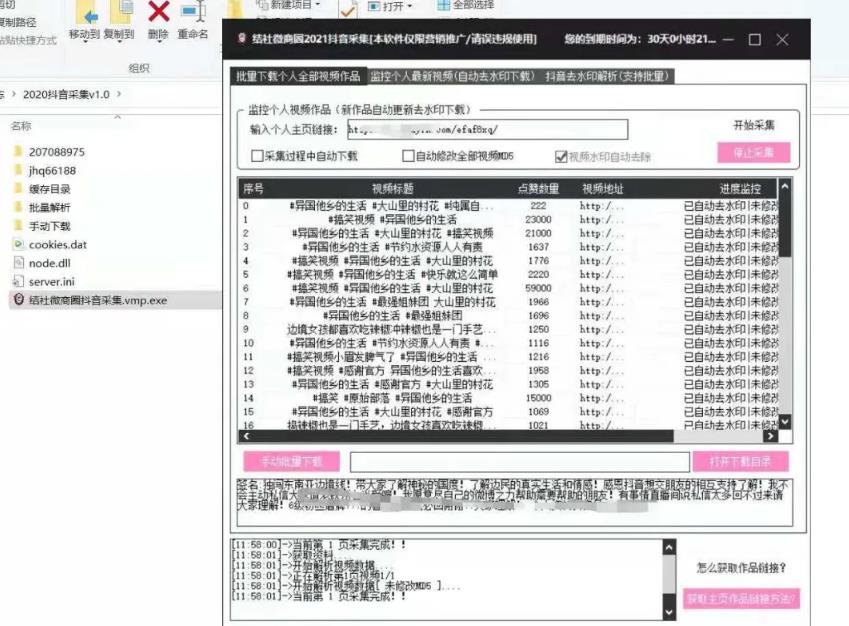Click the 名称 column header in Explorer
This screenshot has height=626, width=849.
[x=21, y=126]
